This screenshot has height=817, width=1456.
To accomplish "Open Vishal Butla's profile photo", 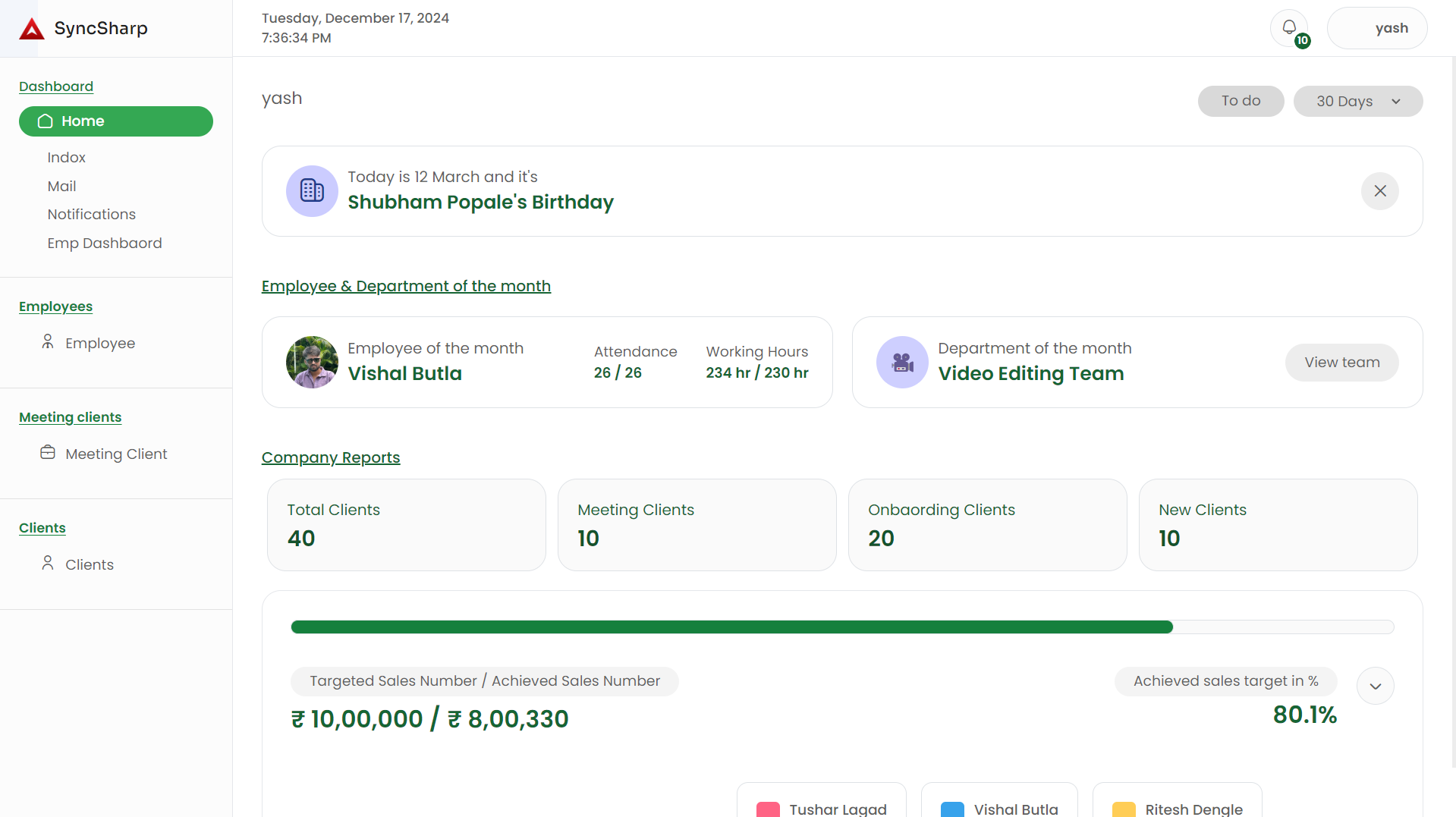I will tap(312, 363).
